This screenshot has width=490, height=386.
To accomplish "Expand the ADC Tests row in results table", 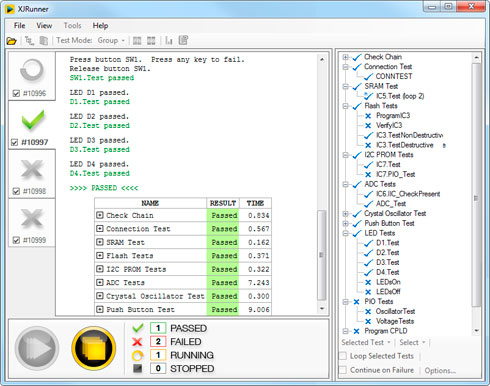I will 100,282.
